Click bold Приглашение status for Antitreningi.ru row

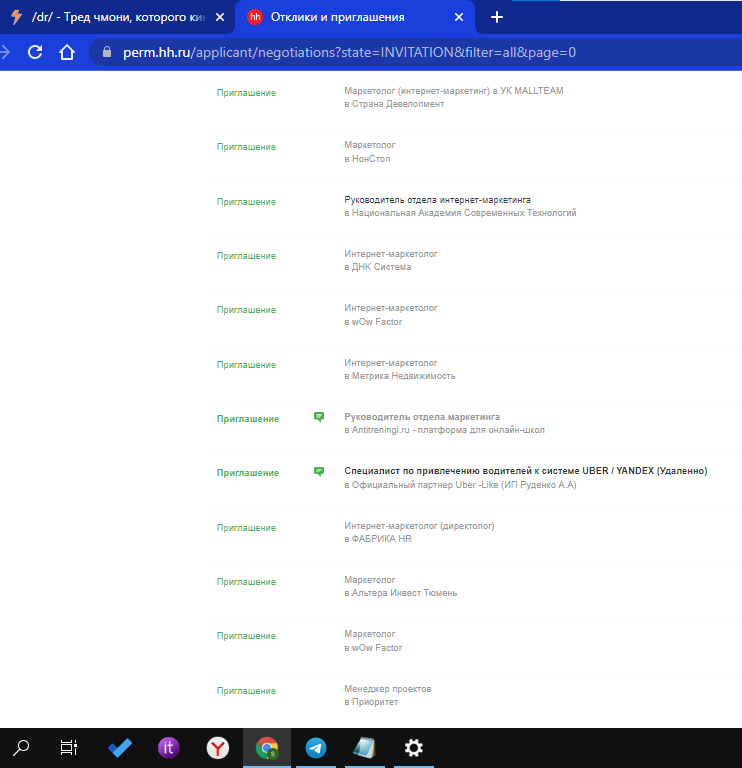pos(248,419)
